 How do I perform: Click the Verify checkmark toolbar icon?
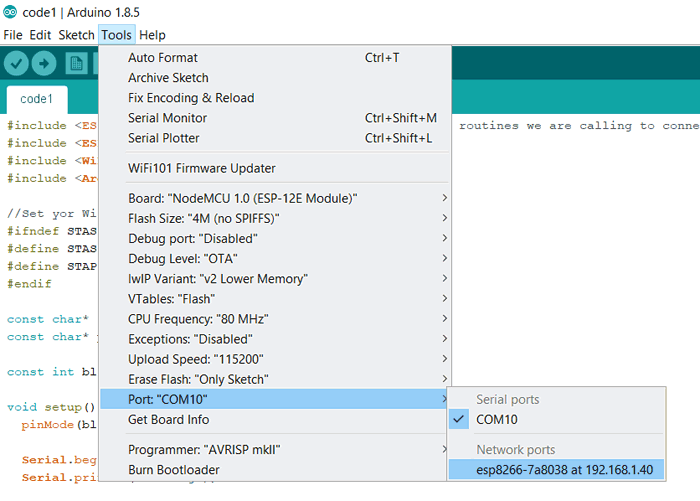[17, 63]
